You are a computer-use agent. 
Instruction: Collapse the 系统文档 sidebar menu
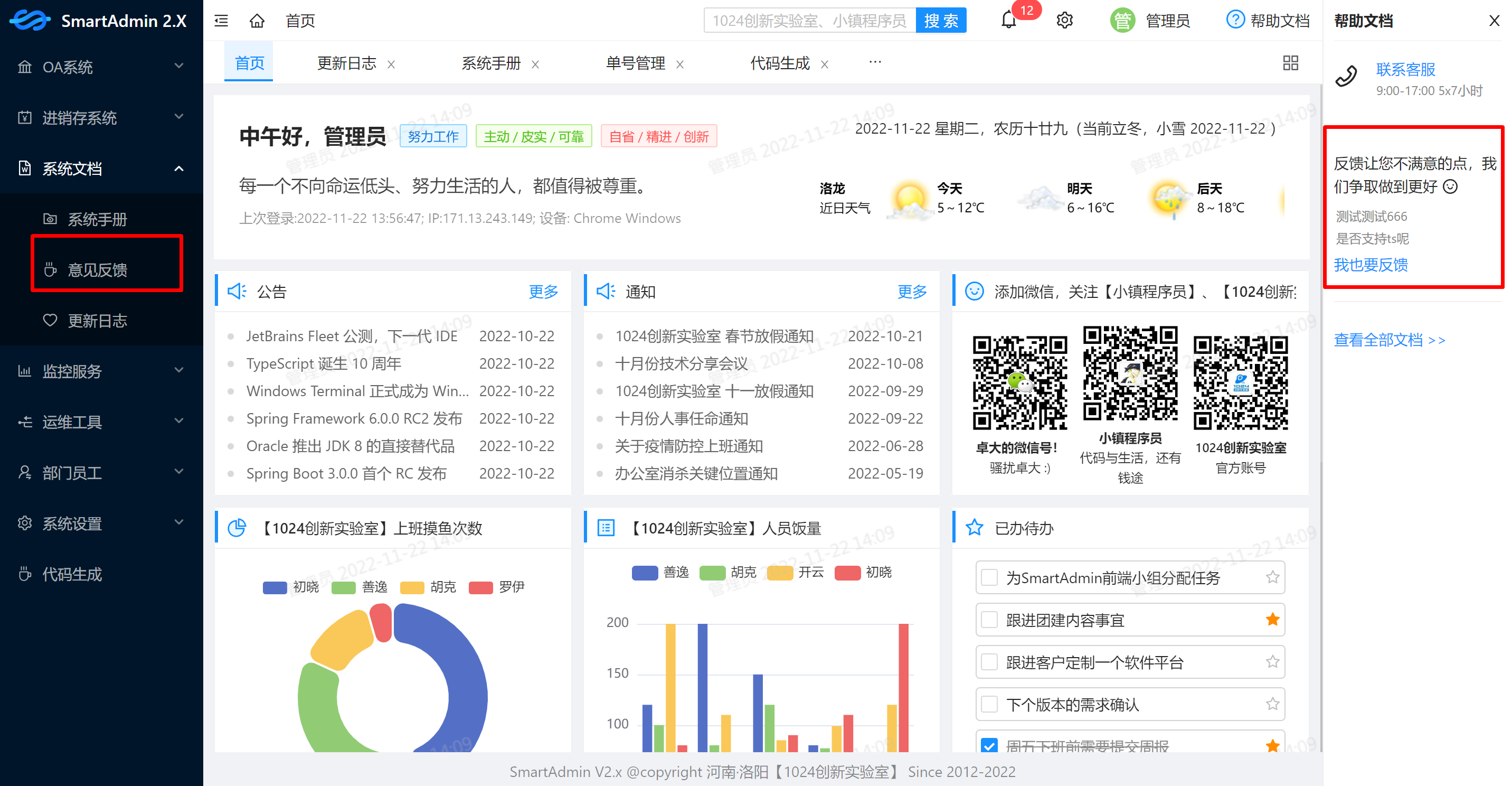pos(101,169)
